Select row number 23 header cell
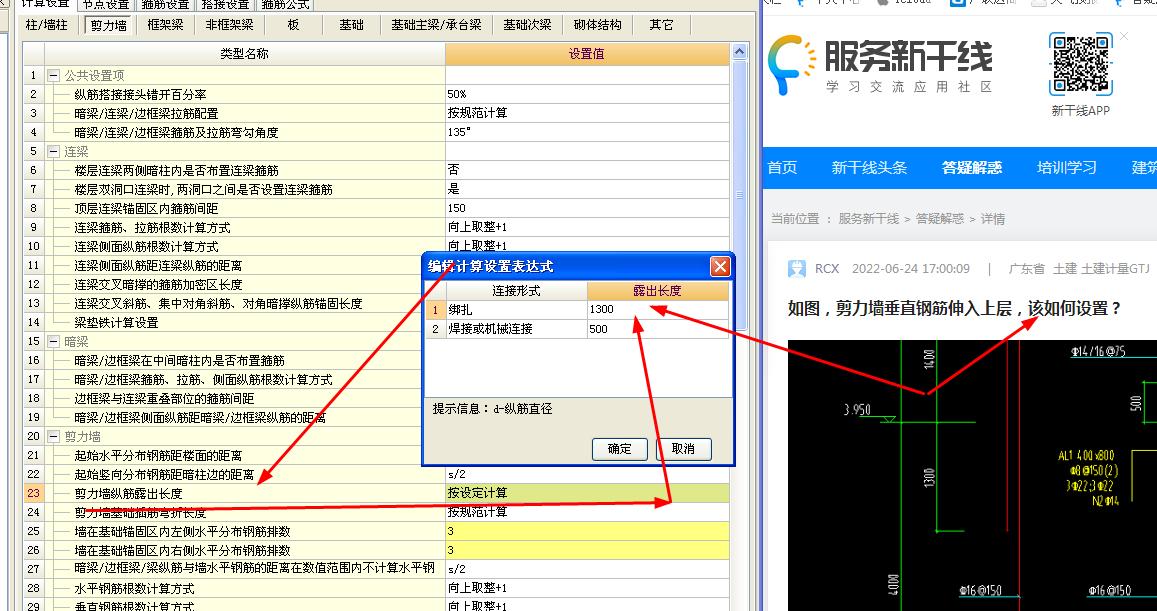The image size is (1157, 611). point(33,493)
